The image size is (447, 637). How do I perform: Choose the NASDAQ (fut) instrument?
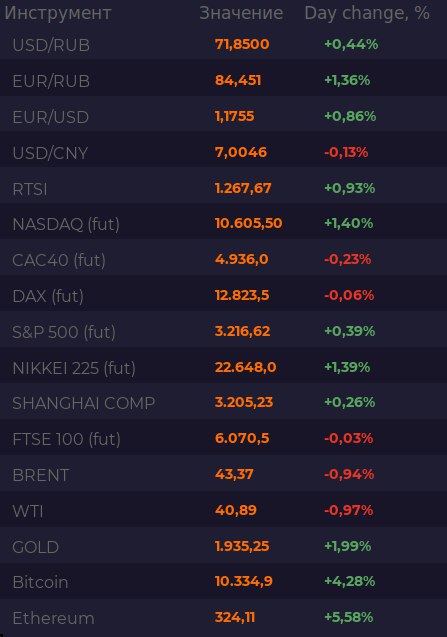[224, 224]
